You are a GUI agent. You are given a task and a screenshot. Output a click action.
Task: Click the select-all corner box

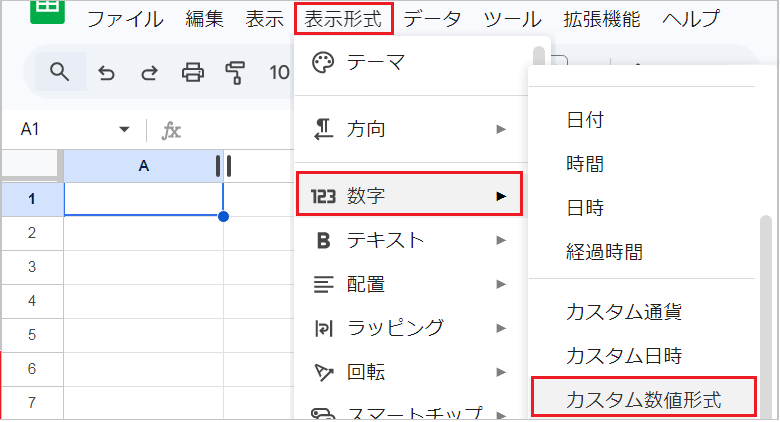[31, 165]
